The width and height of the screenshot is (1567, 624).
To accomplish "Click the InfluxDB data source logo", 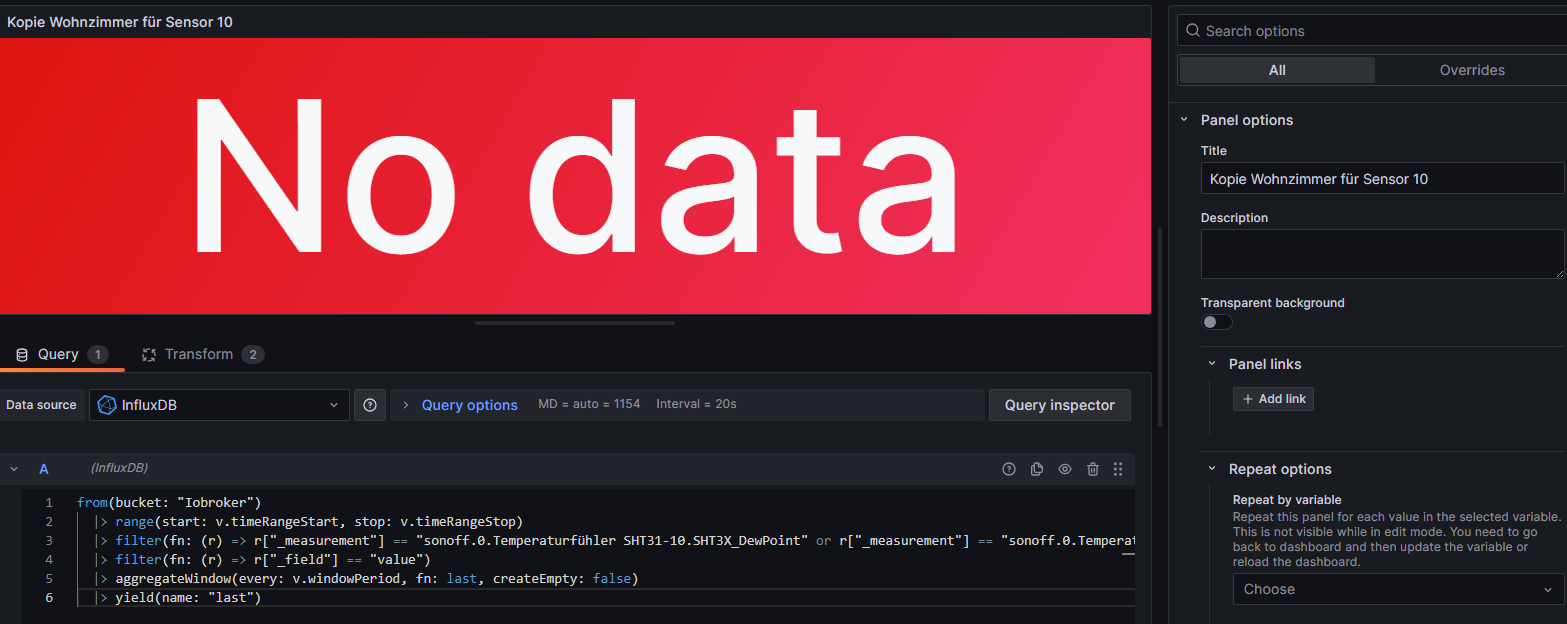I will 106,405.
